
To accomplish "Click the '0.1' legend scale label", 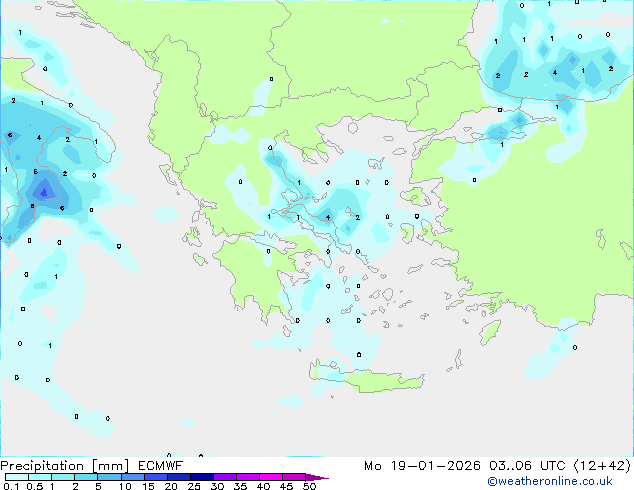I will [x=11, y=486].
